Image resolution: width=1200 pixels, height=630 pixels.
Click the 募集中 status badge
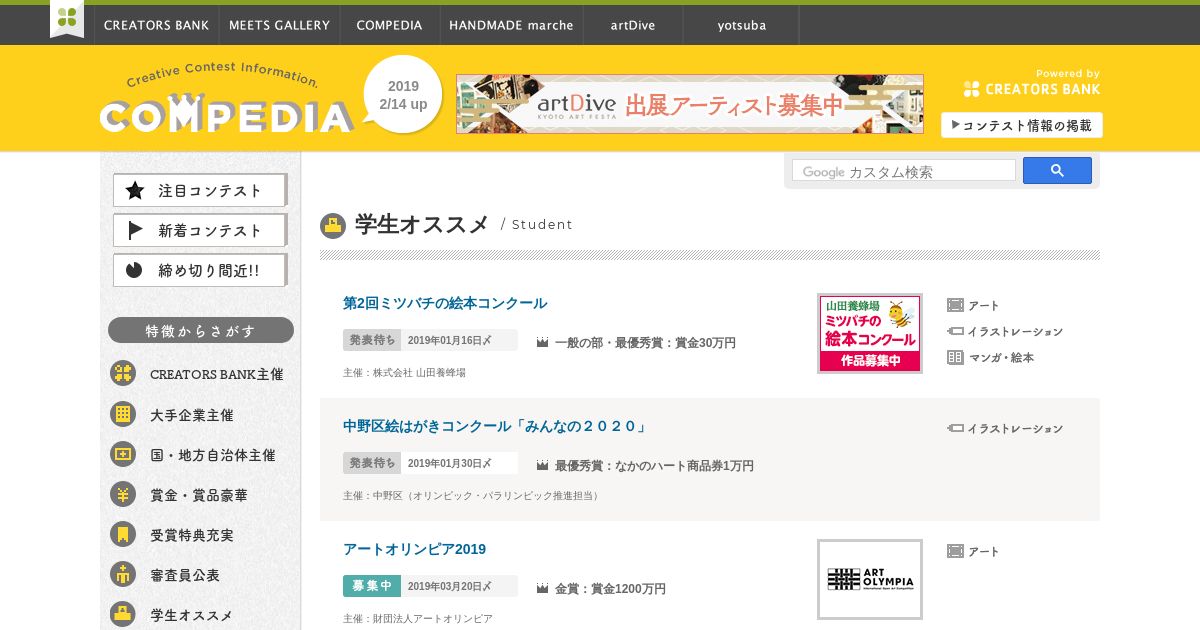pos(372,586)
